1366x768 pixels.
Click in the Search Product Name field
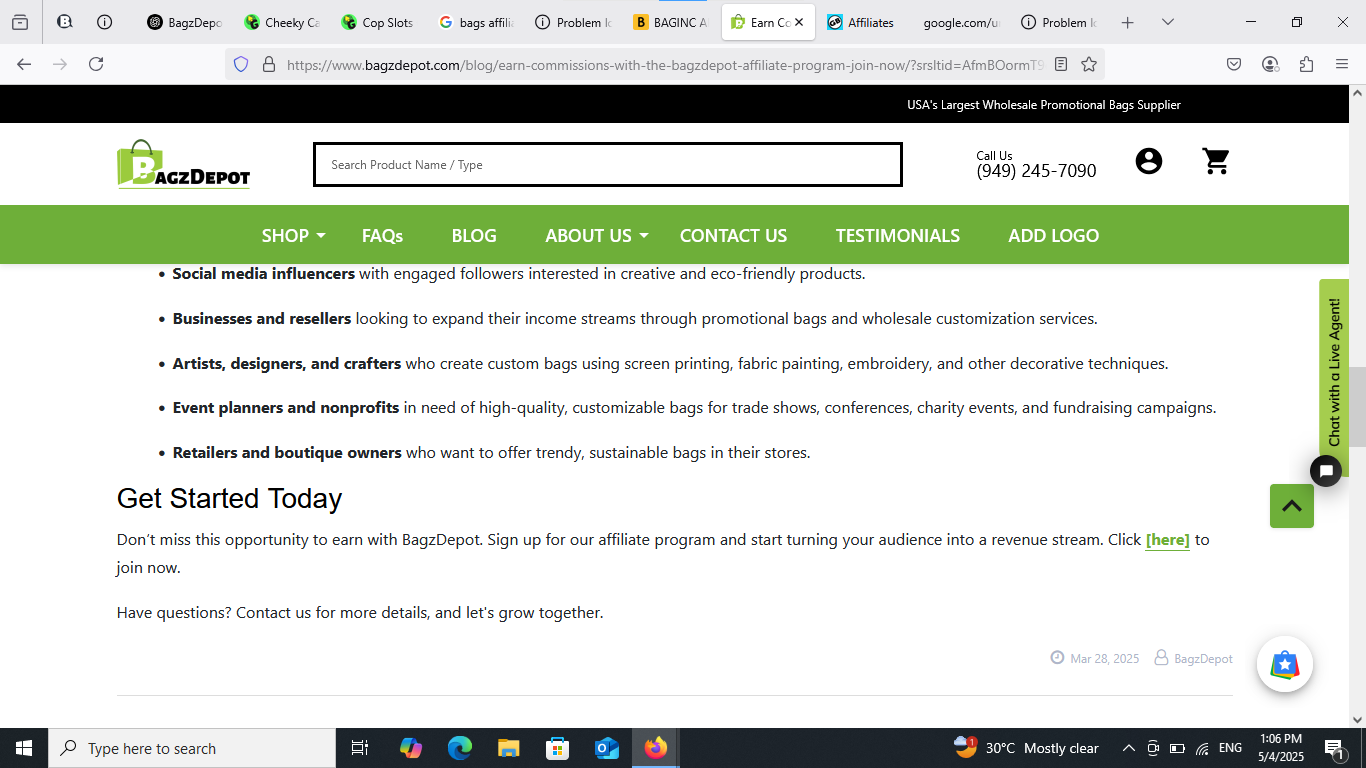pos(608,165)
